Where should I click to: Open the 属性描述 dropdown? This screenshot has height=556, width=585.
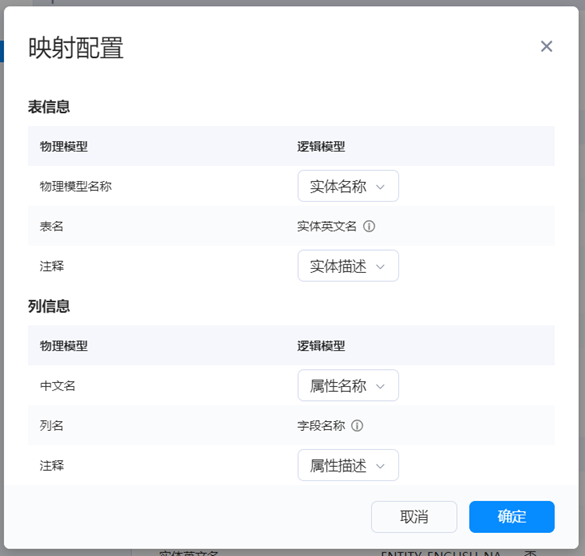coord(348,465)
